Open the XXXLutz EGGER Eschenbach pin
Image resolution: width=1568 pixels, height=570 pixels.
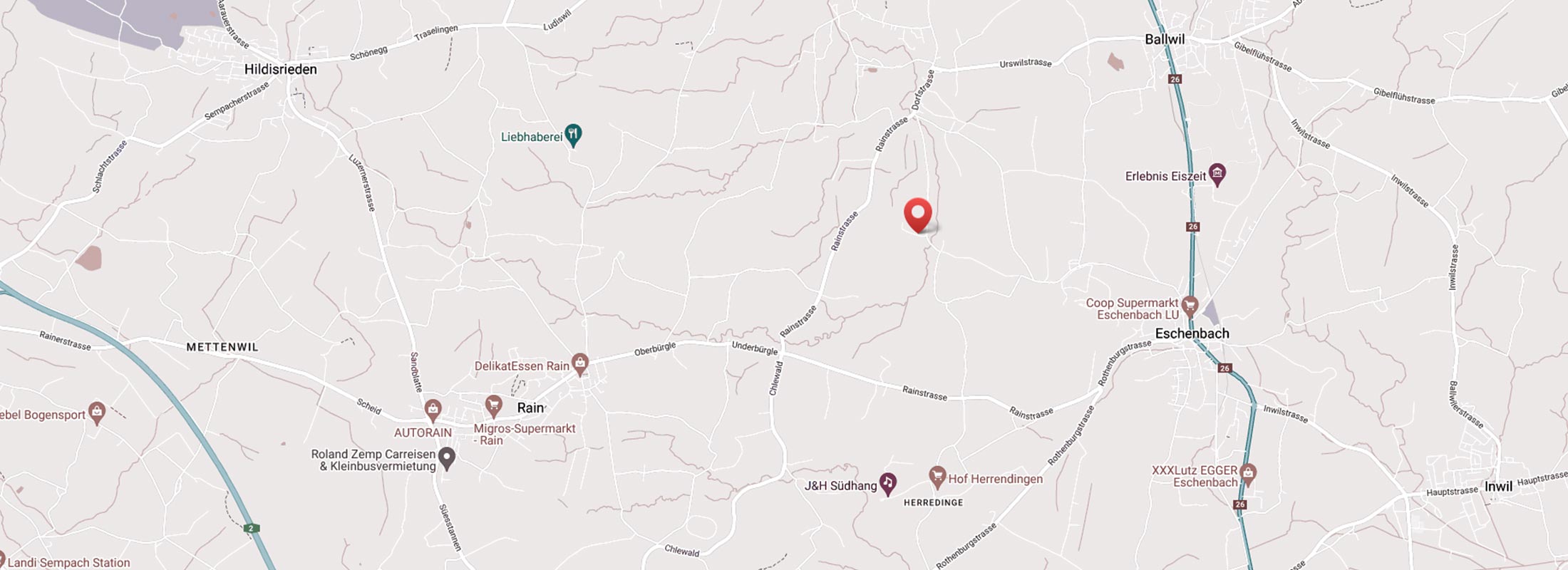(1247, 474)
